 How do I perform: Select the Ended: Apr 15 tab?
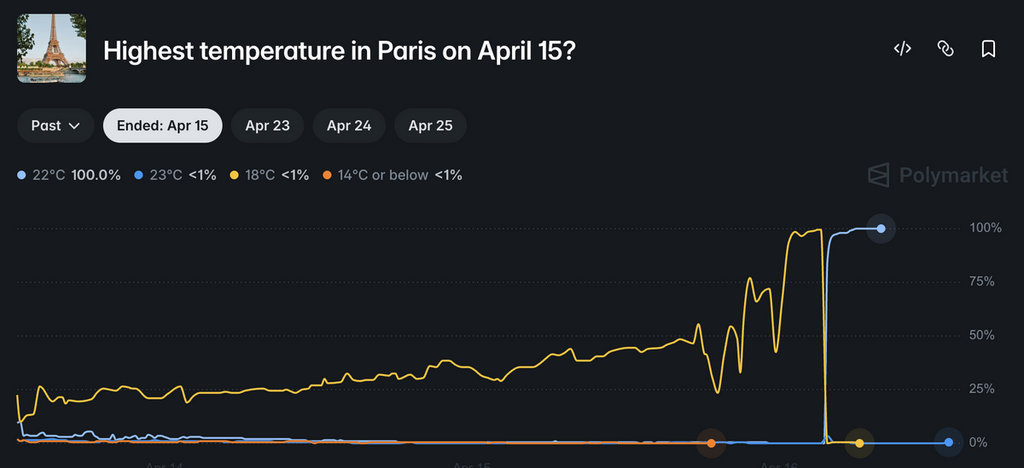[x=162, y=126]
